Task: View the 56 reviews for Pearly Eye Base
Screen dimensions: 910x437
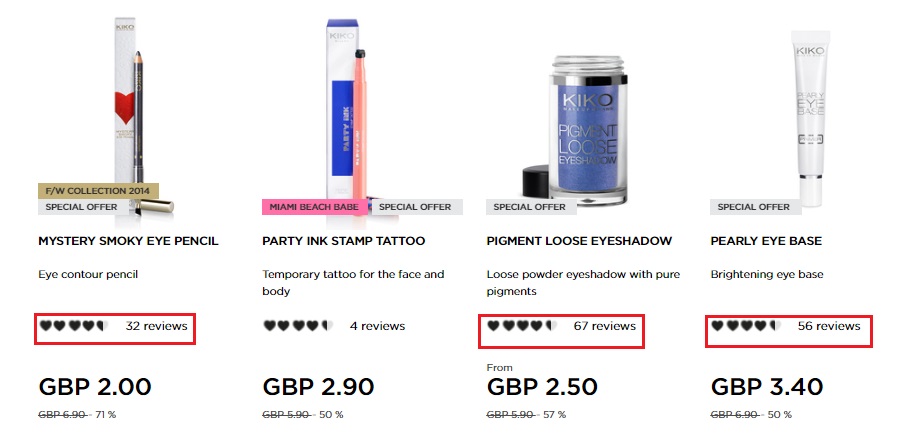Action: tap(828, 326)
